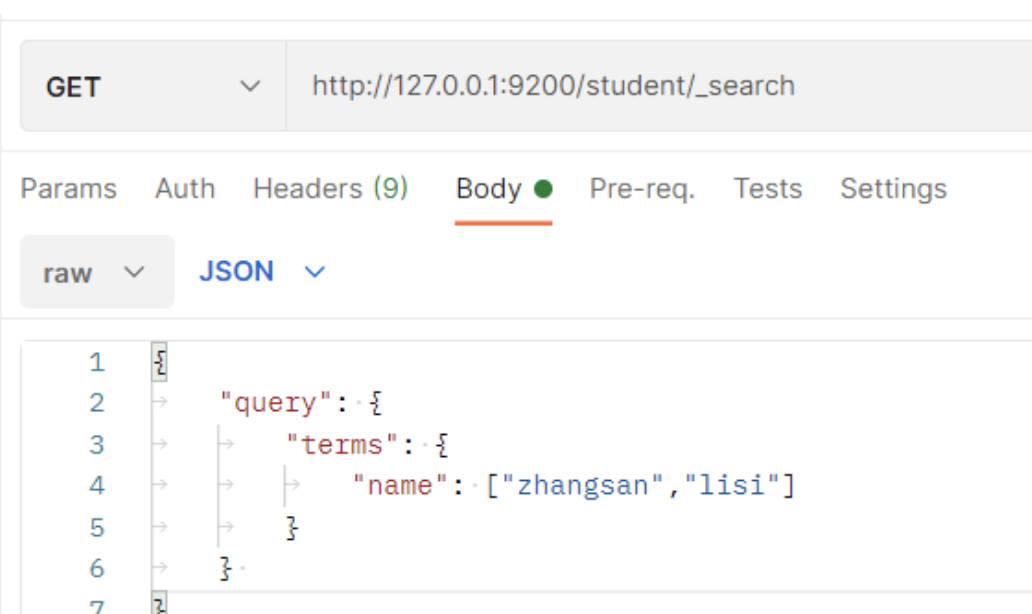Open the Auth tab
The height and width of the screenshot is (614, 1032).
point(185,189)
